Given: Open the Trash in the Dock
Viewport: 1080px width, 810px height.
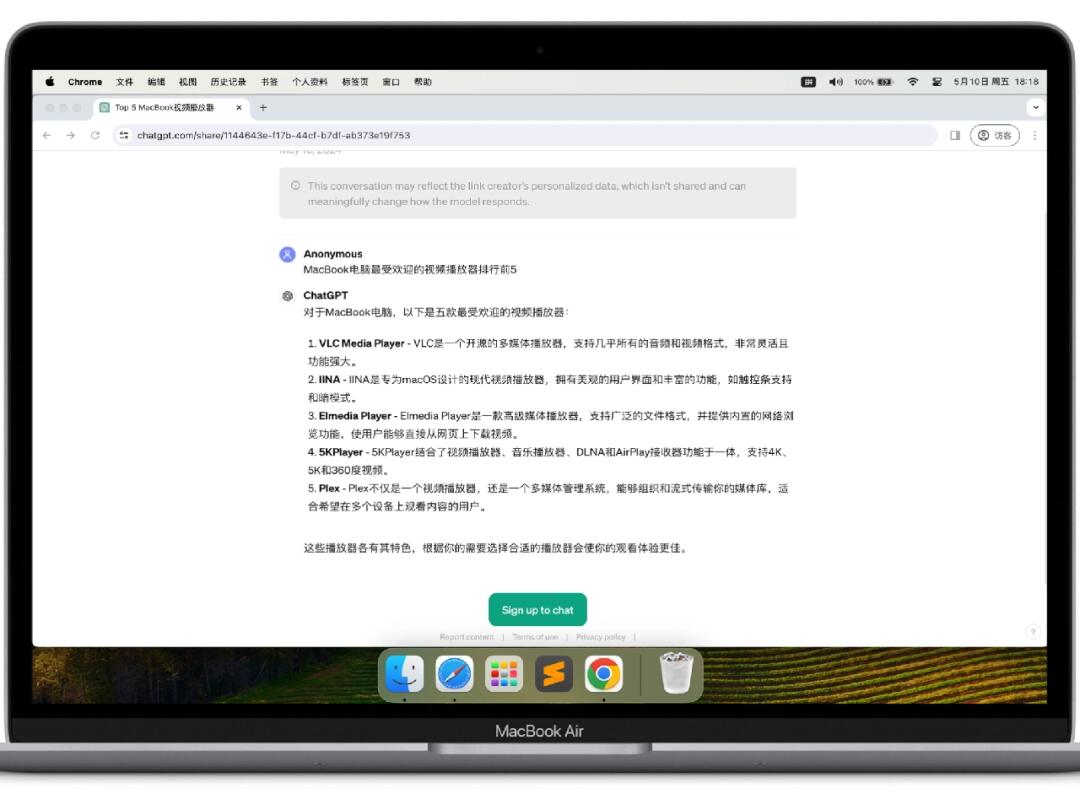Looking at the screenshot, I should tap(676, 673).
